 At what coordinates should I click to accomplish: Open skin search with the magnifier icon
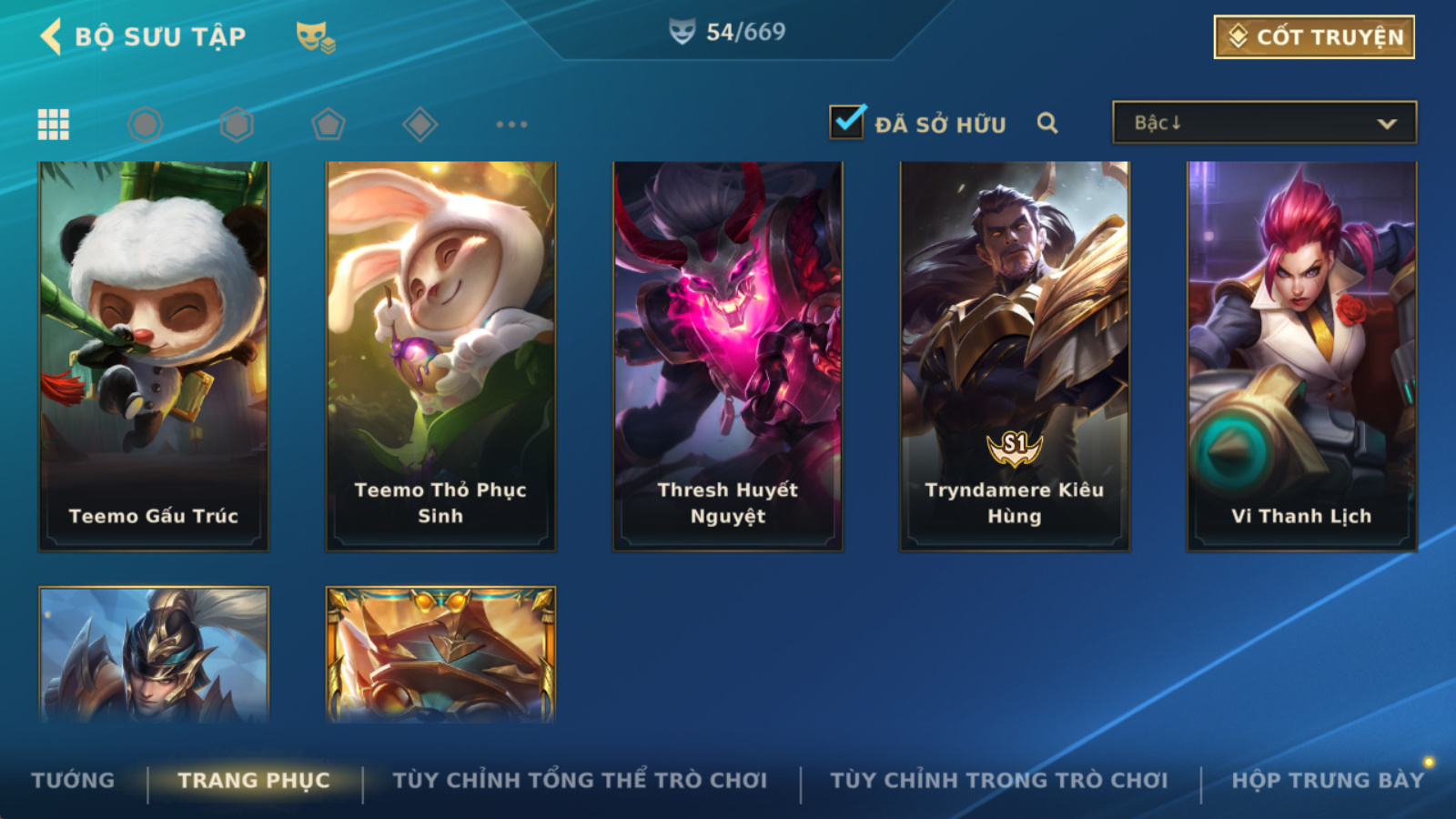1047,123
